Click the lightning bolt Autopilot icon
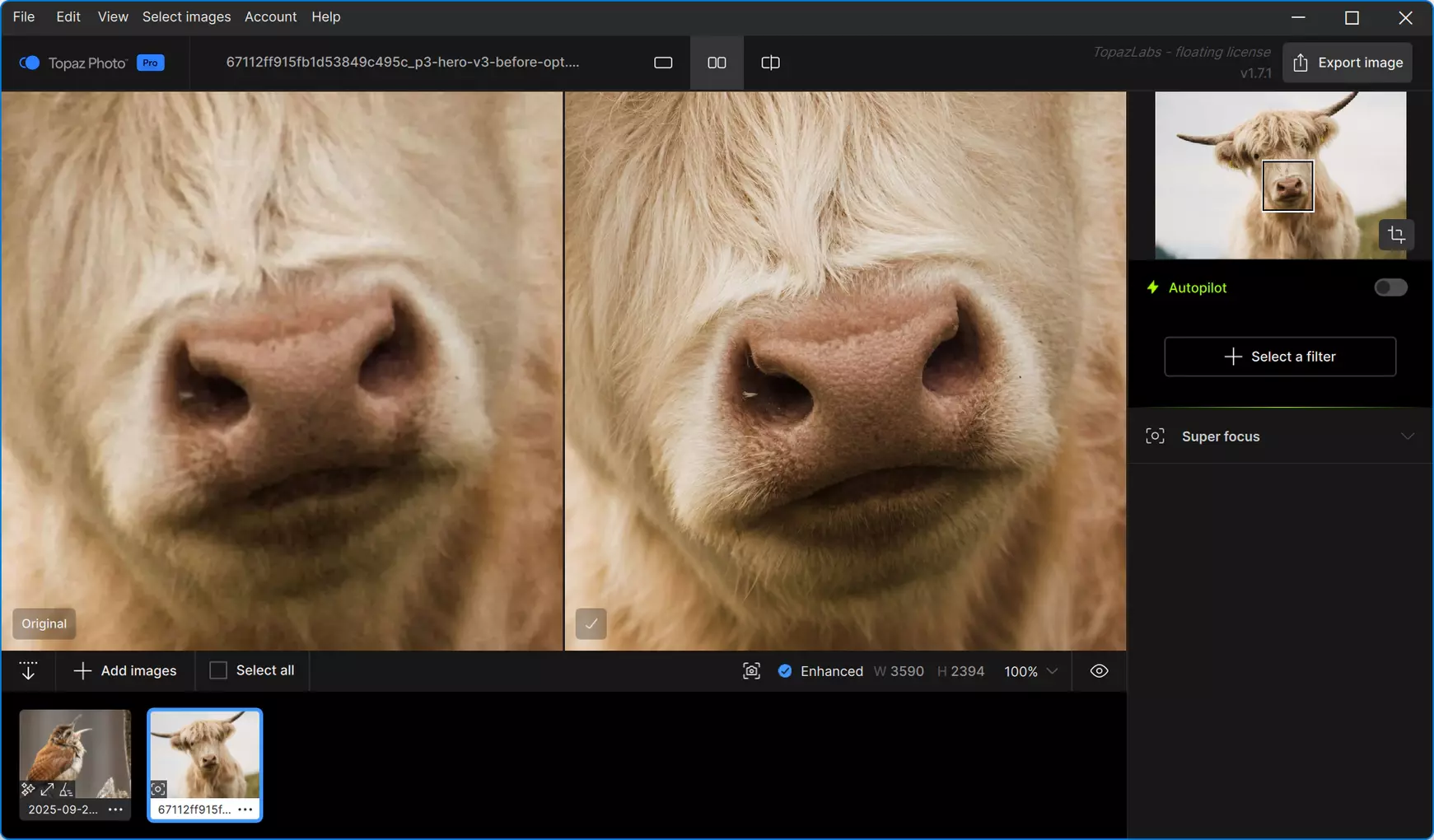This screenshot has width=1434, height=840. 1152,287
